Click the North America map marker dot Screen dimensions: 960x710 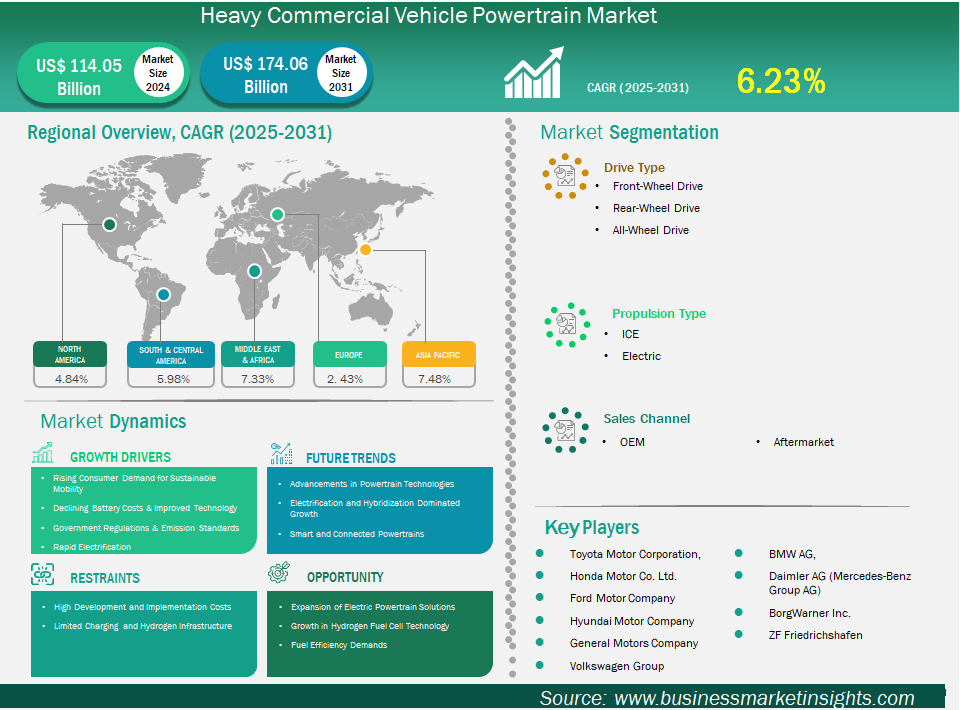tap(110, 225)
